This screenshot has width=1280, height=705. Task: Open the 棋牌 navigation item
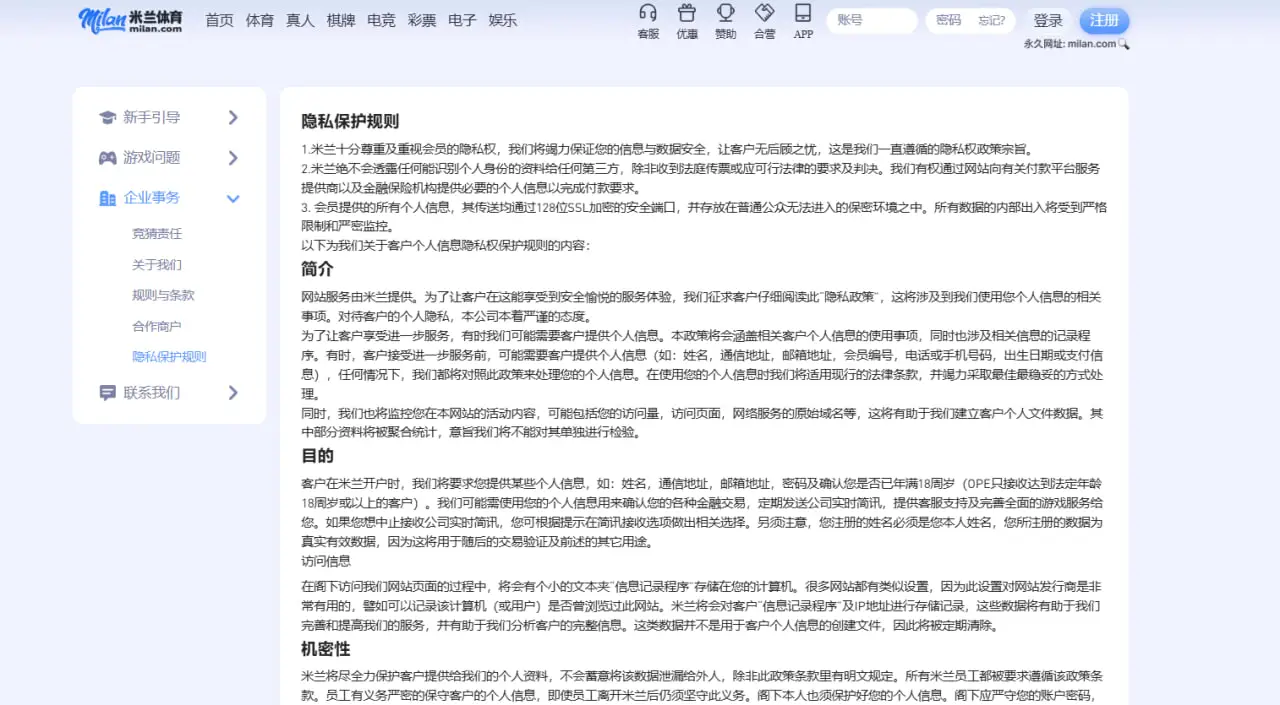[x=341, y=20]
